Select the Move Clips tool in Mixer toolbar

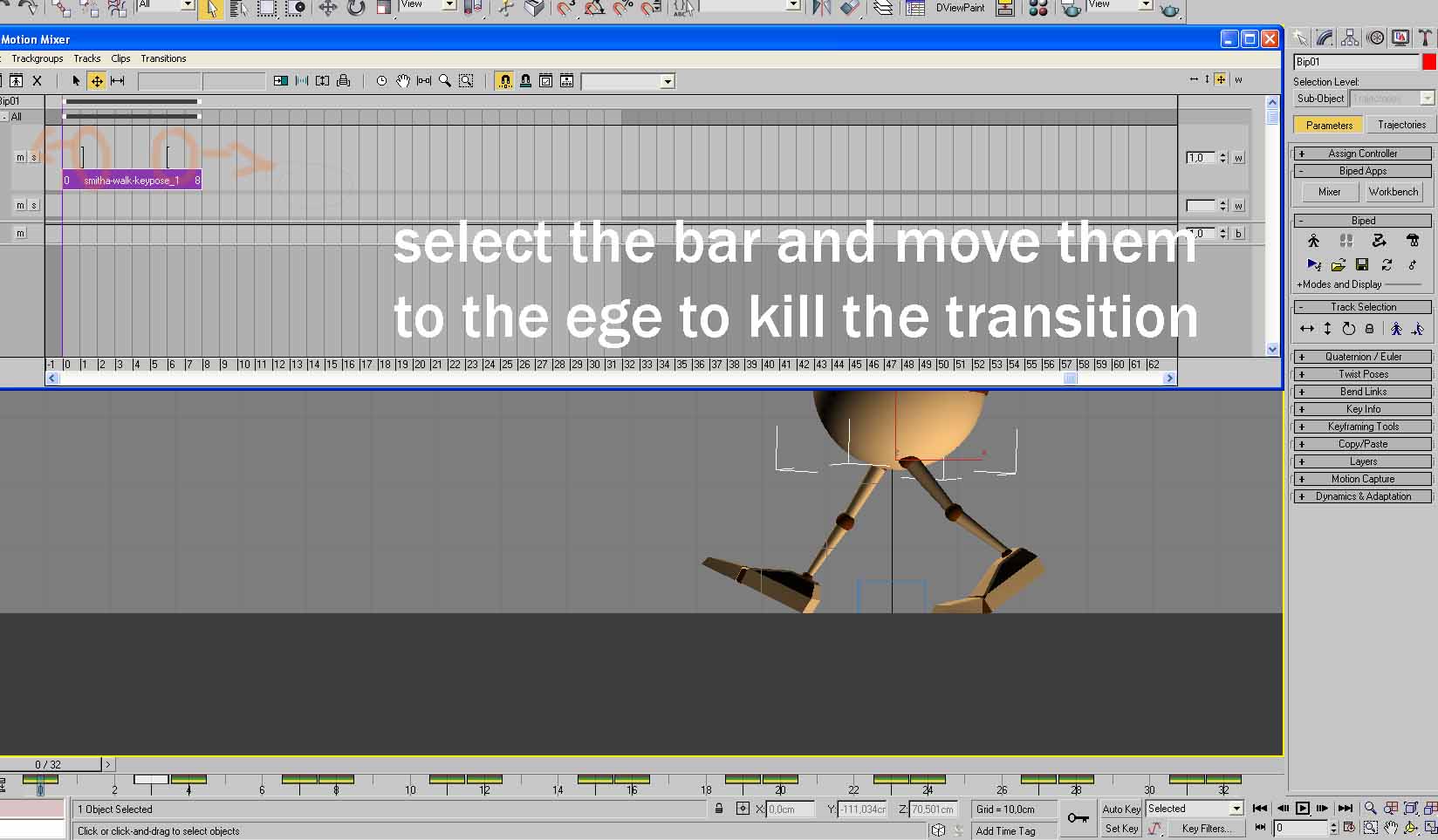(x=97, y=81)
